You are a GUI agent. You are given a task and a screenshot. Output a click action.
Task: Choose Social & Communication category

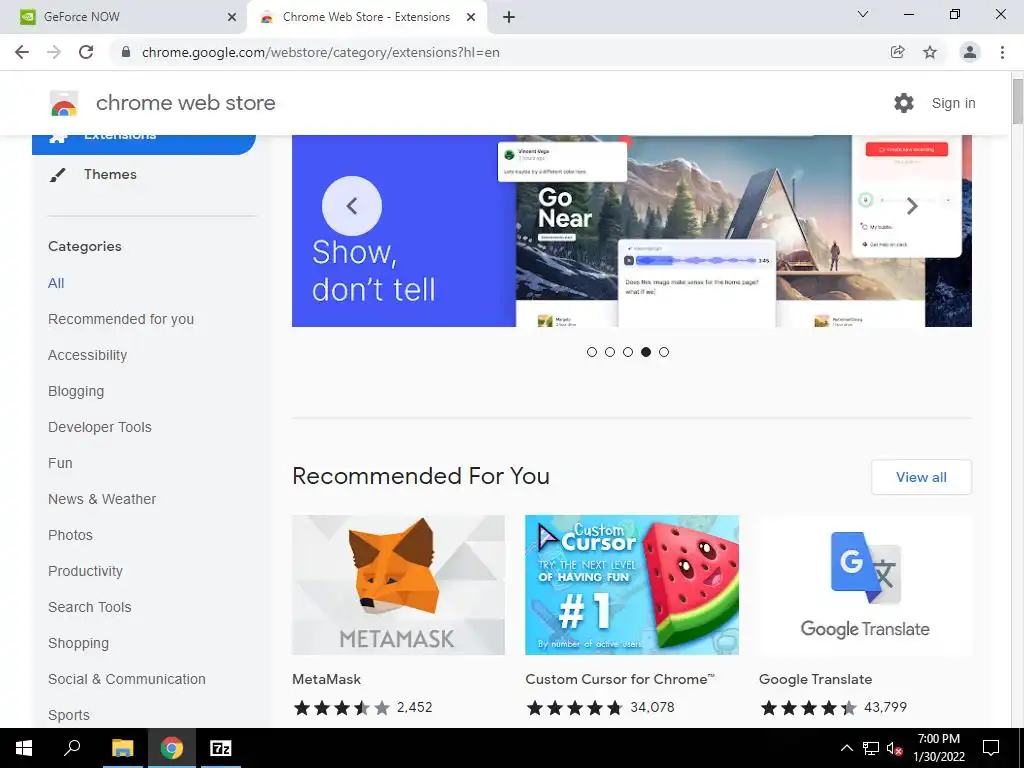[127, 679]
